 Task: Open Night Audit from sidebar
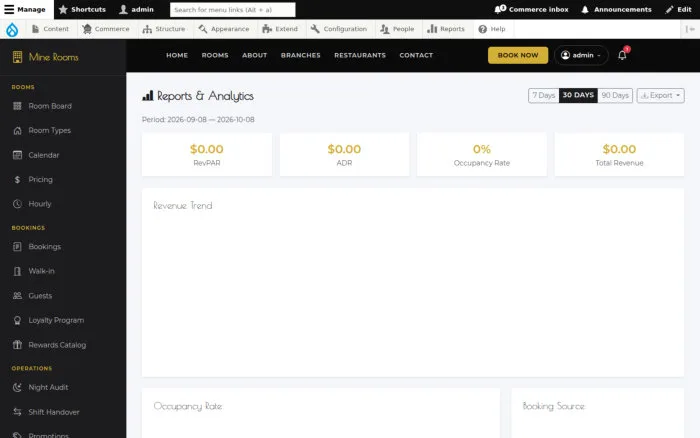click(63, 388)
